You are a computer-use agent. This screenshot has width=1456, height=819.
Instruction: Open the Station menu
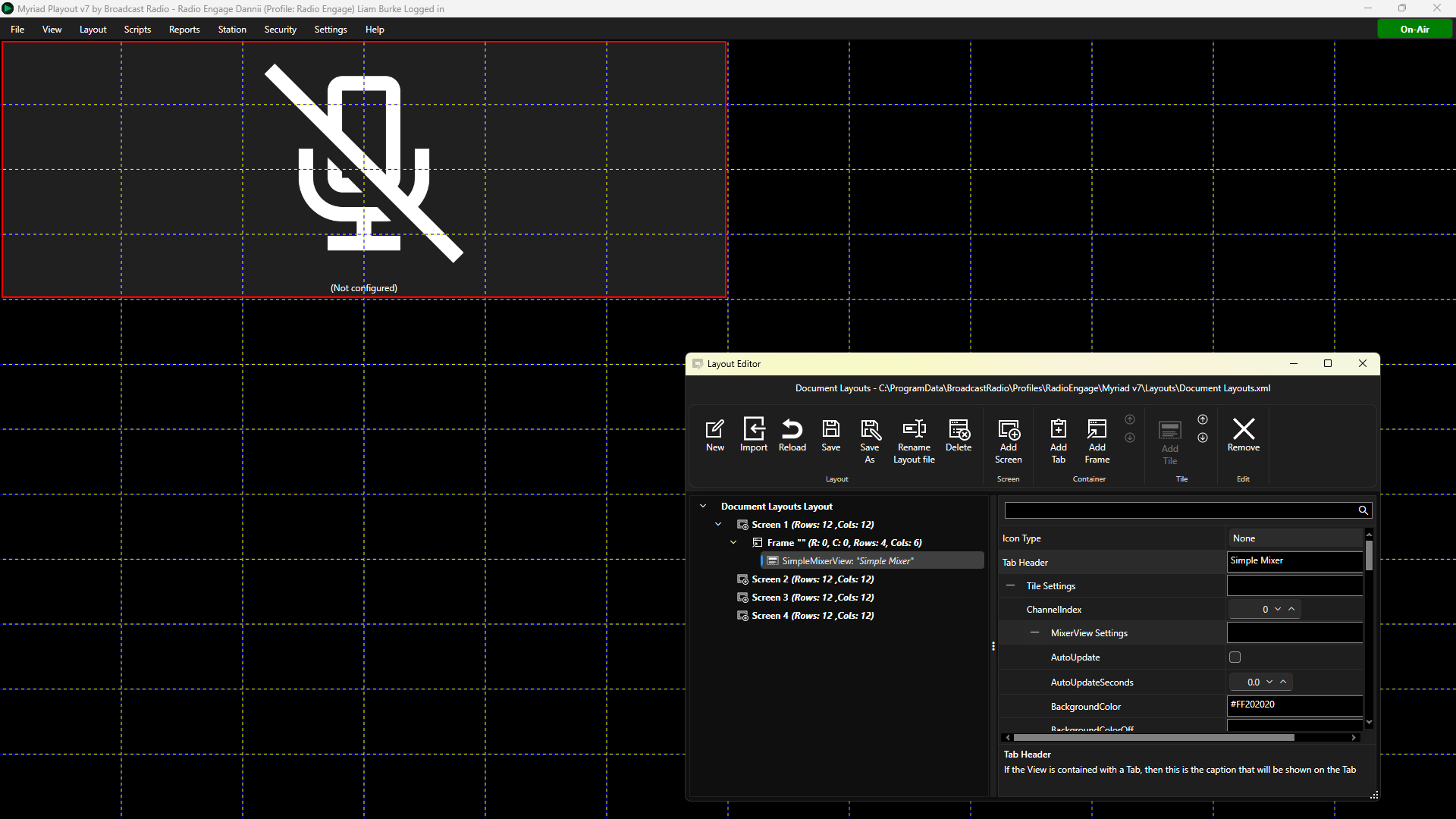pyautogui.click(x=232, y=30)
